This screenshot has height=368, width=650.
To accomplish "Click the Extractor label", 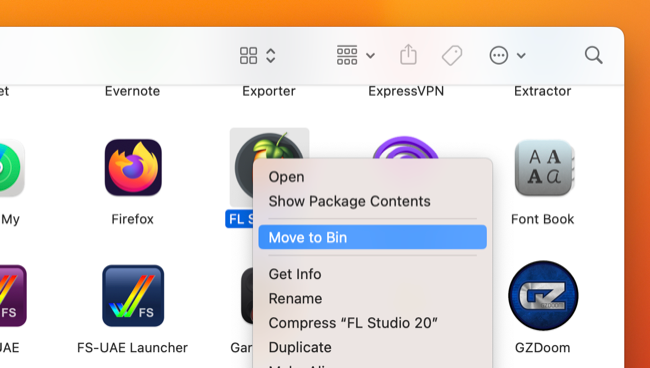I will coord(543,91).
